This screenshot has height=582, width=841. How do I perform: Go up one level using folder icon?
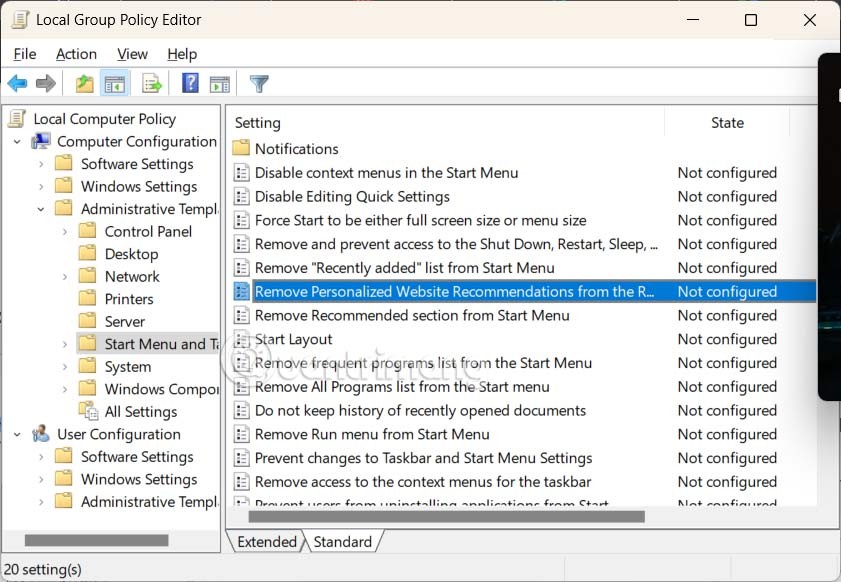(85, 84)
